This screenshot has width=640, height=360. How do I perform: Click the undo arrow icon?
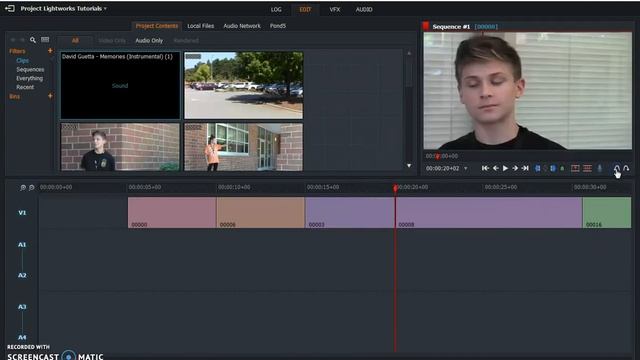[x=616, y=168]
